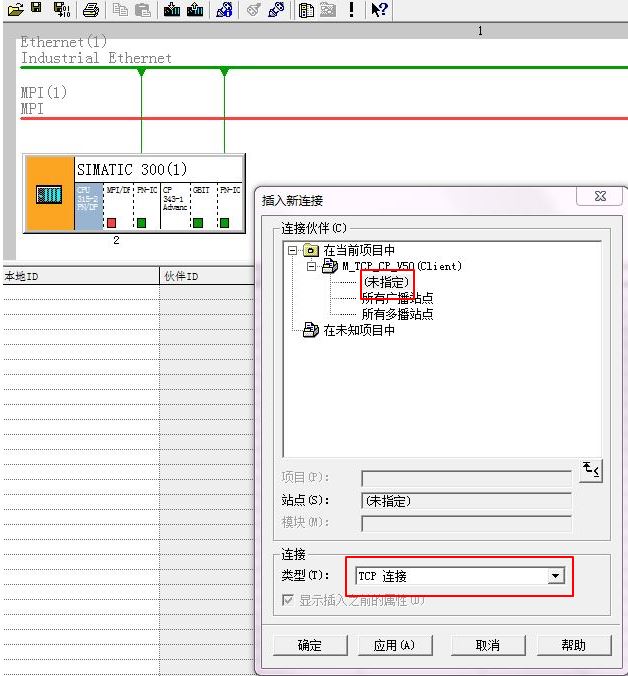Click the 本地ID column header
Viewport: 628px width, 676px height.
tap(81, 276)
